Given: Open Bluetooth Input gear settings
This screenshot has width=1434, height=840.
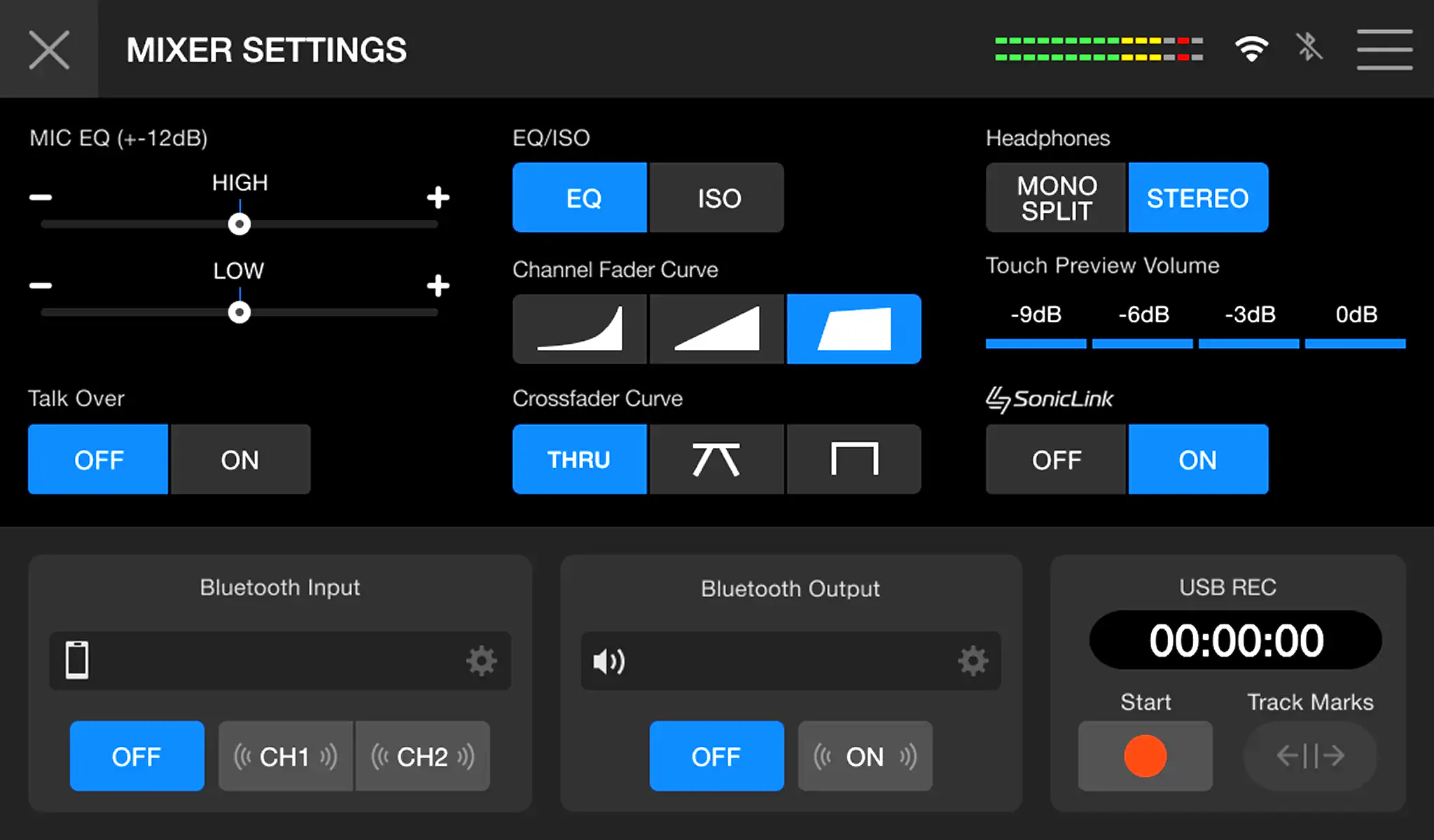Looking at the screenshot, I should (482, 660).
